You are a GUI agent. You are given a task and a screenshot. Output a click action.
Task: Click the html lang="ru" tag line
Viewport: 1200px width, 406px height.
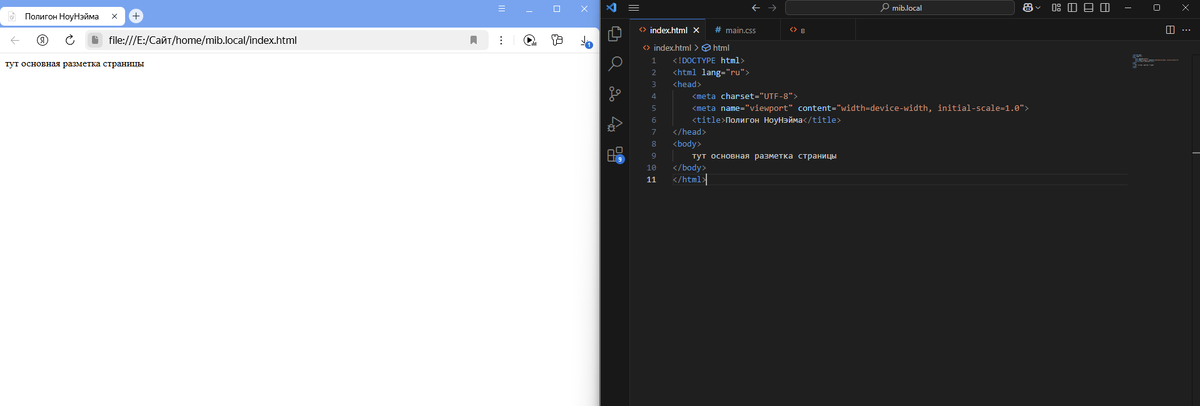711,72
